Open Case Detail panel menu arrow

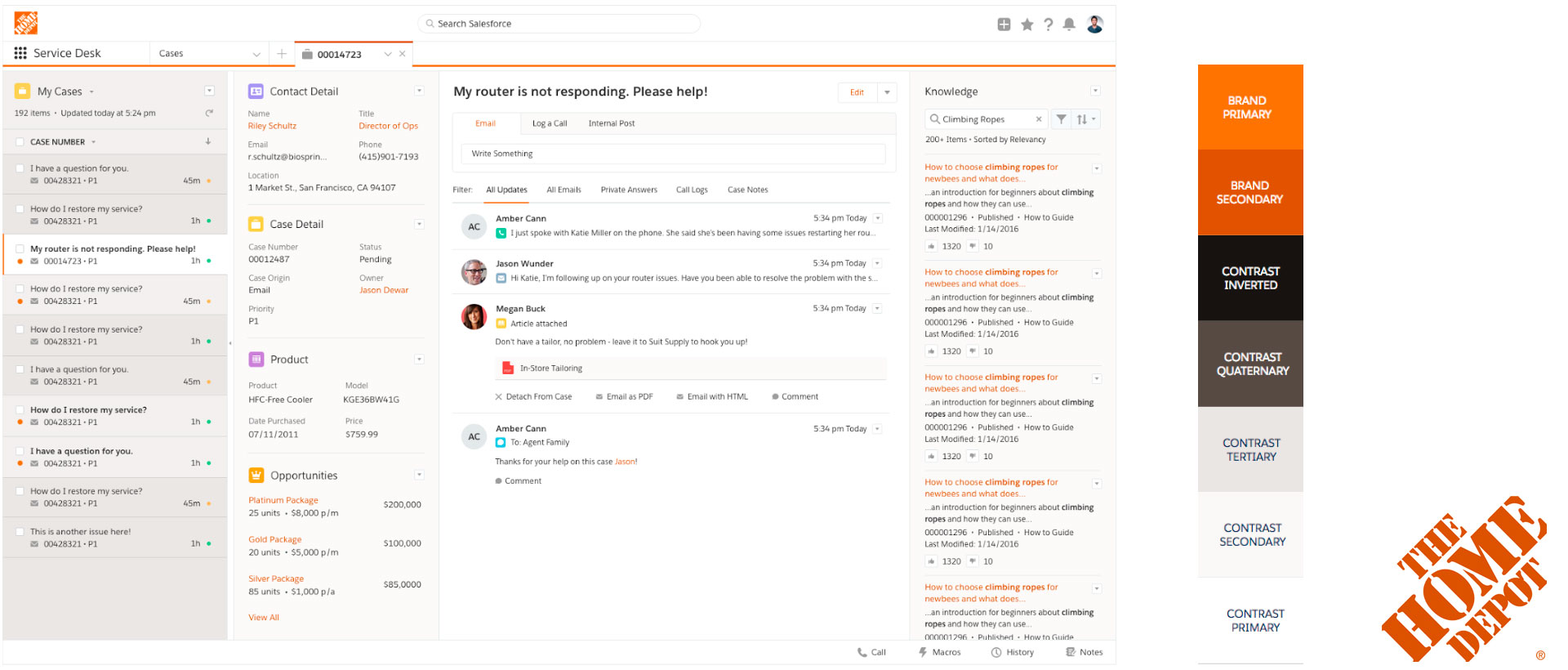419,224
